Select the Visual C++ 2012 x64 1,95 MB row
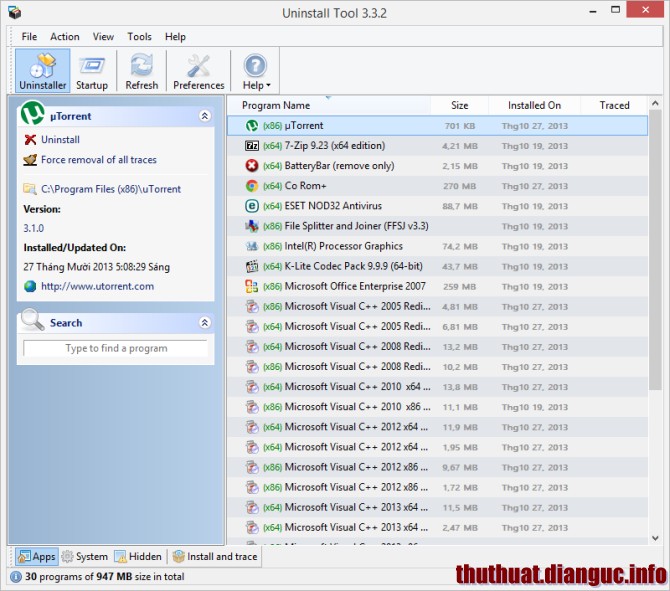The height and width of the screenshot is (591, 670). point(437,447)
